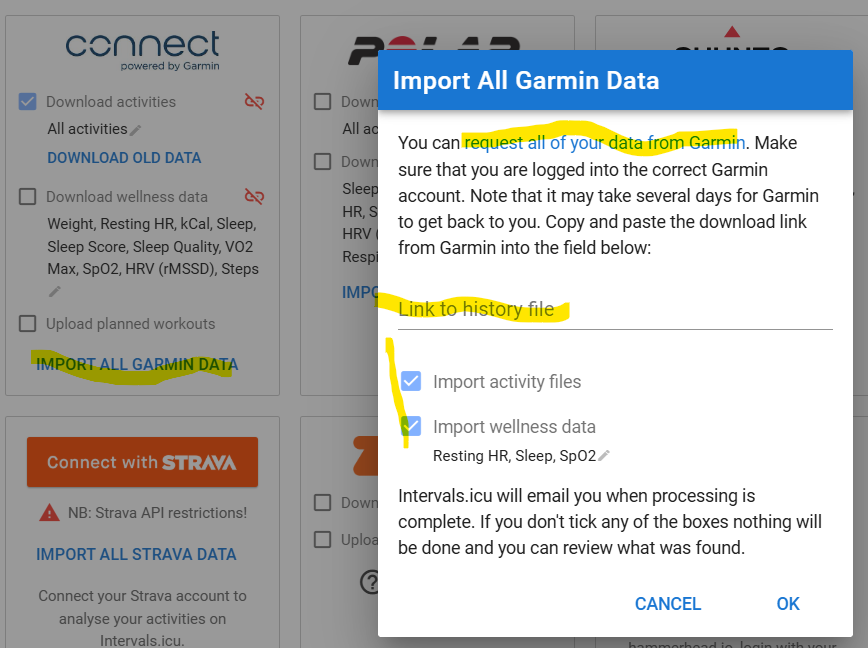Click DOWNLOAD OLD DATA link
Screen dimensions: 868x648
[x=124, y=158]
